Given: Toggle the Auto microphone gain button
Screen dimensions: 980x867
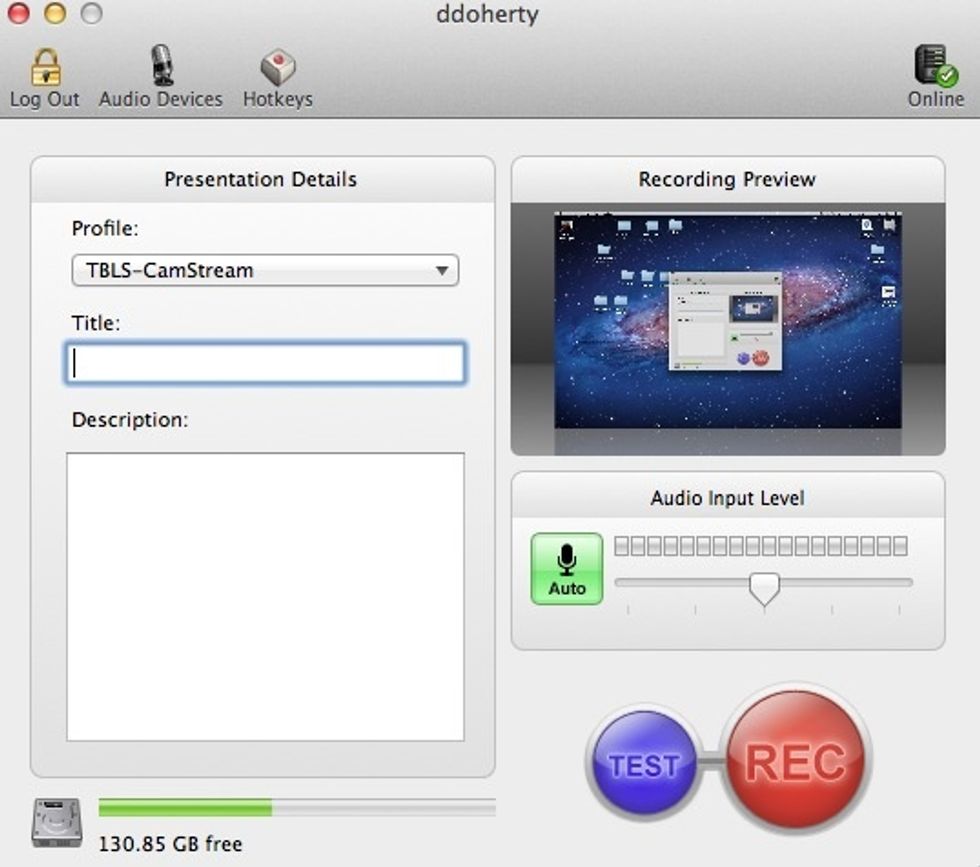Looking at the screenshot, I should [566, 568].
